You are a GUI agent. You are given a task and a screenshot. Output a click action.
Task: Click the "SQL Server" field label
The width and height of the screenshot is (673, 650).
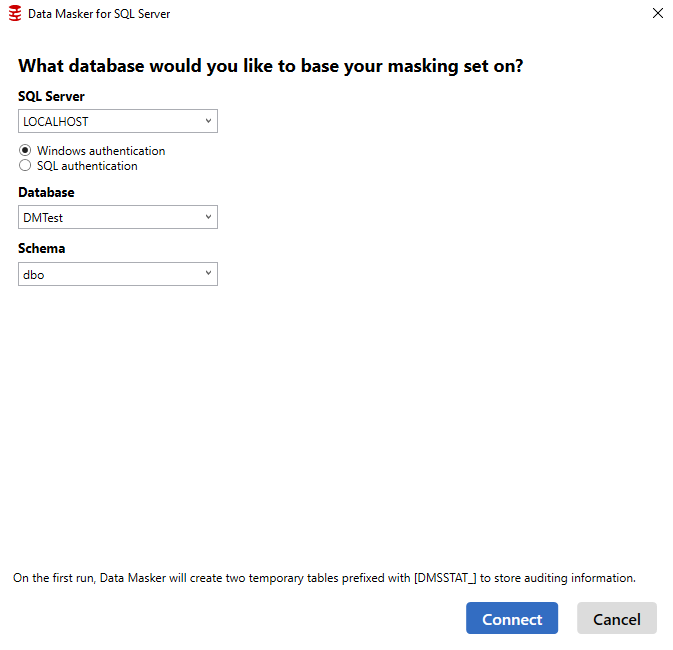pyautogui.click(x=51, y=96)
